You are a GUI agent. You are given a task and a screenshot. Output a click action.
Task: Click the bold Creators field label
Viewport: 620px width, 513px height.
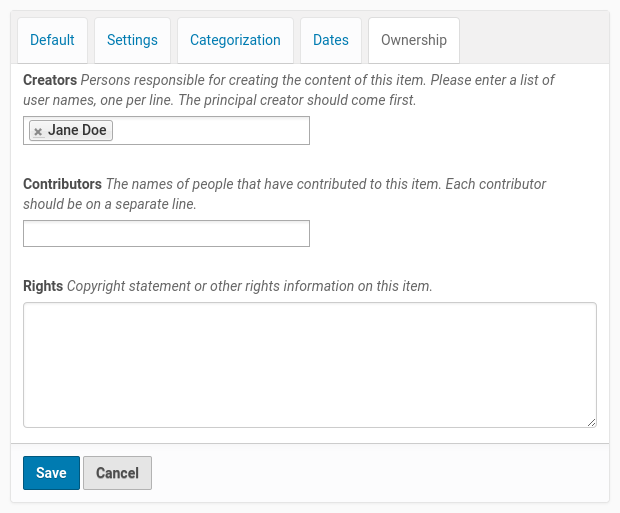coord(50,80)
